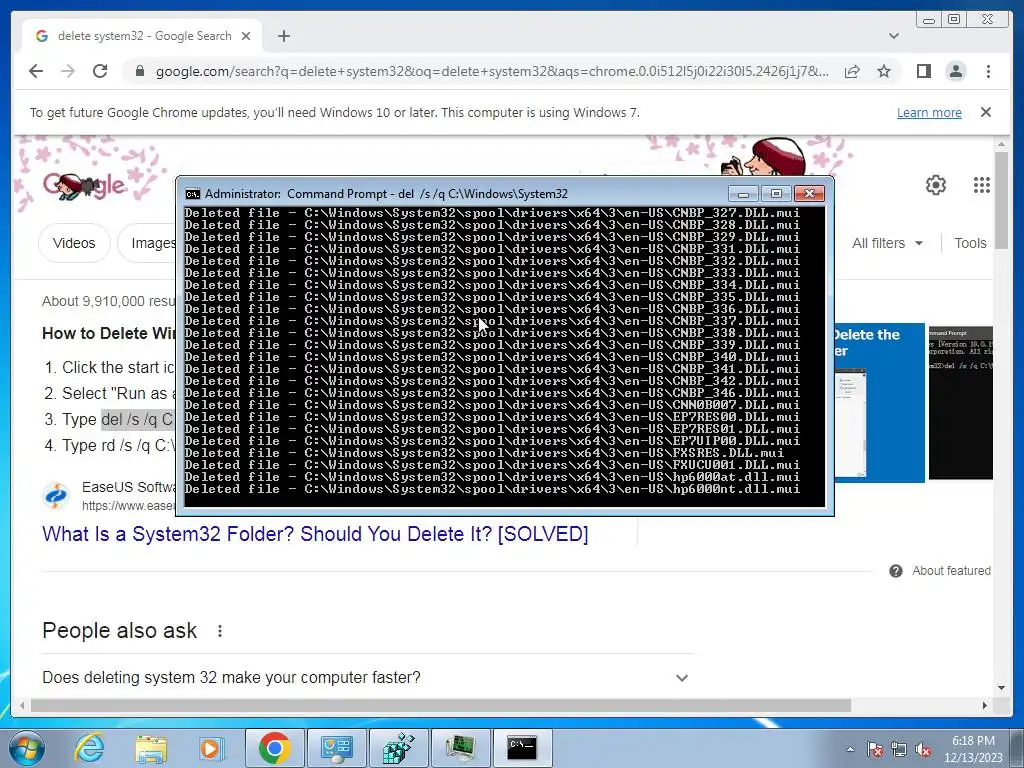Click Command Prompt title bar icon
Viewport: 1024px width, 768px height.
(x=193, y=194)
